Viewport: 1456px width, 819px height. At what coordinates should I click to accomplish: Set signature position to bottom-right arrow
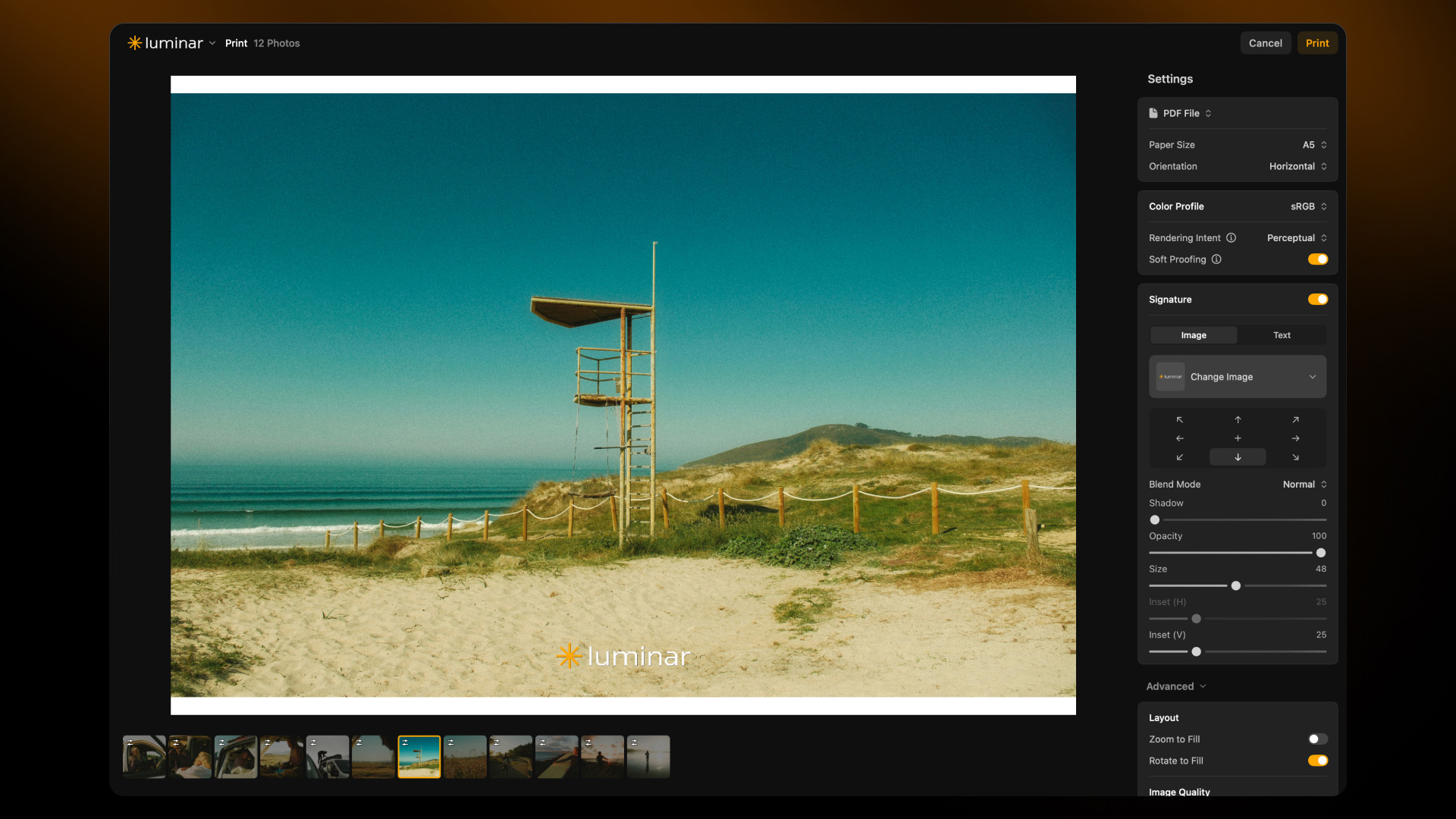(1295, 457)
